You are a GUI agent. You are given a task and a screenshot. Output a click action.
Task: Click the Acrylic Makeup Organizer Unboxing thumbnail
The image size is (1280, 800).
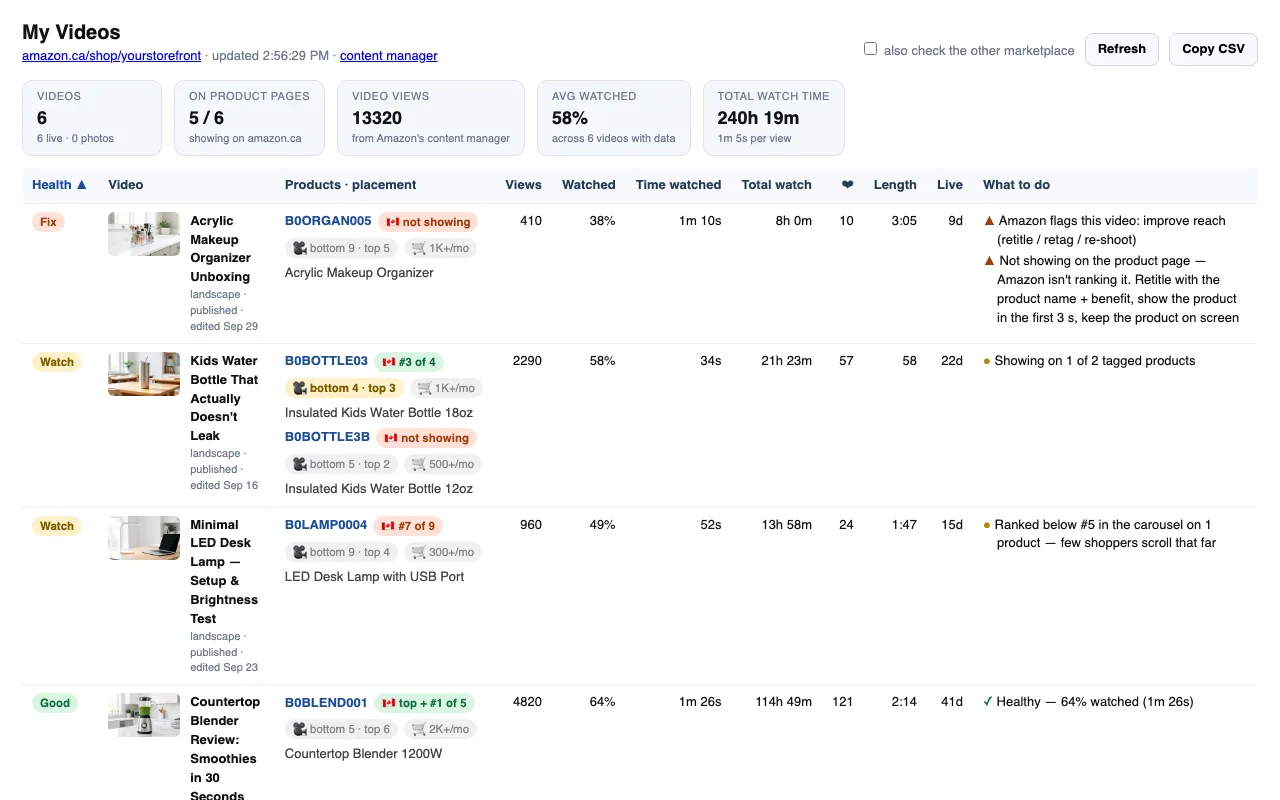click(144, 234)
